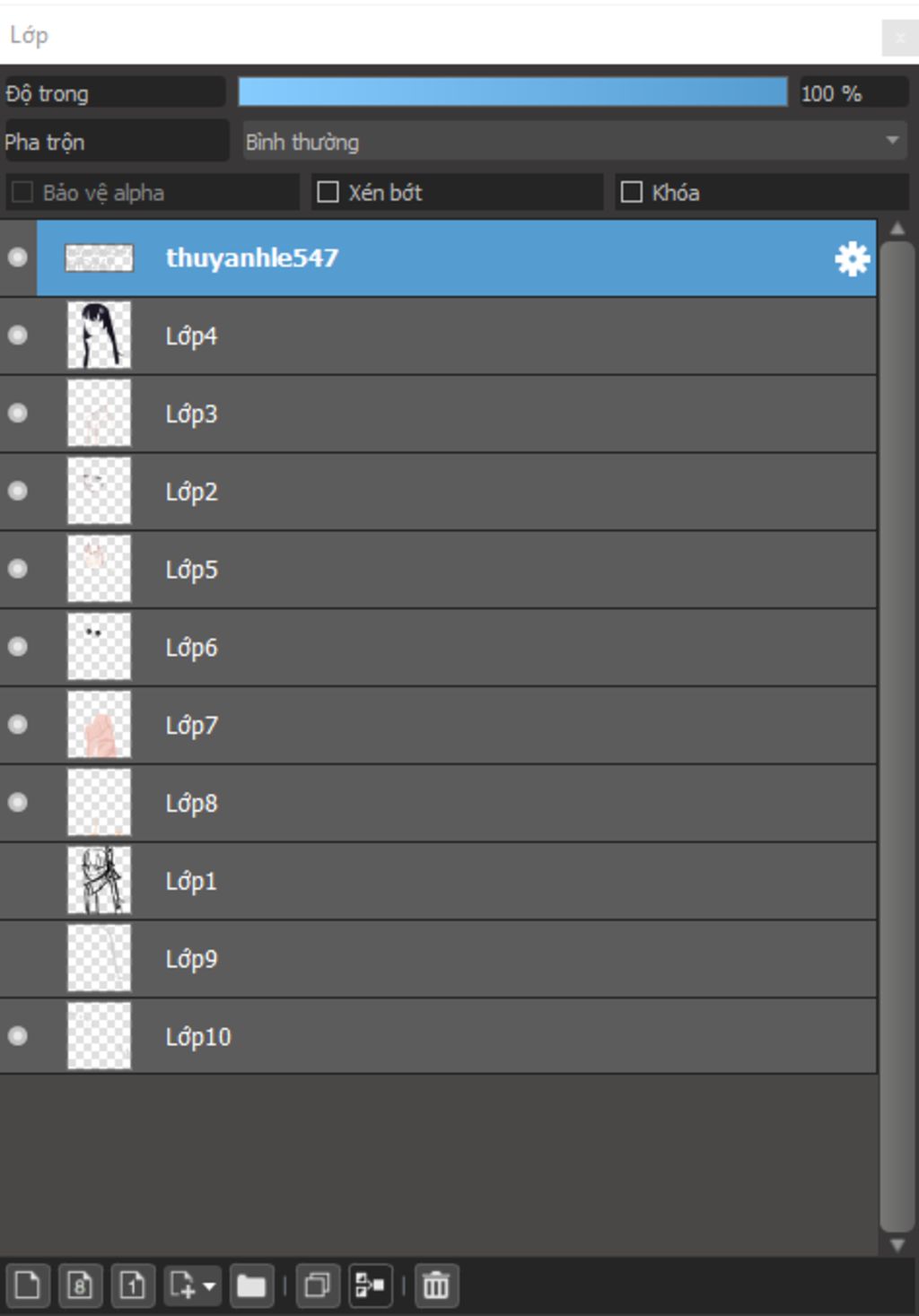Add a new color layer

(27, 1285)
